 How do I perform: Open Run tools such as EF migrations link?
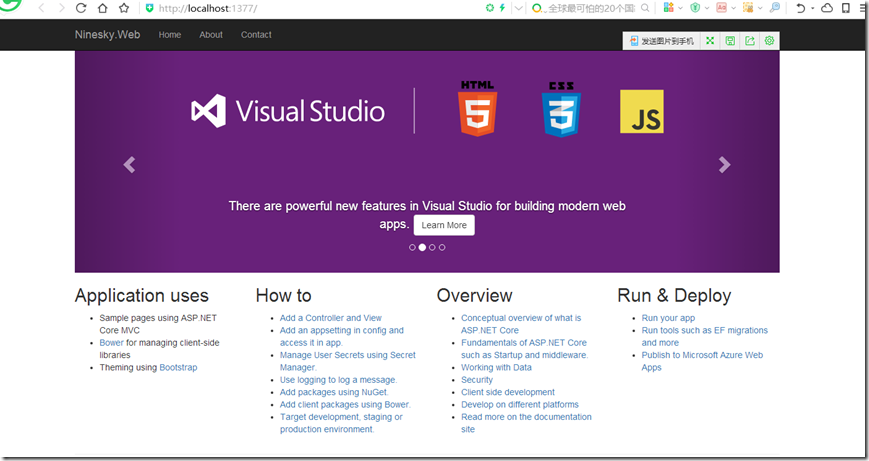[704, 336]
